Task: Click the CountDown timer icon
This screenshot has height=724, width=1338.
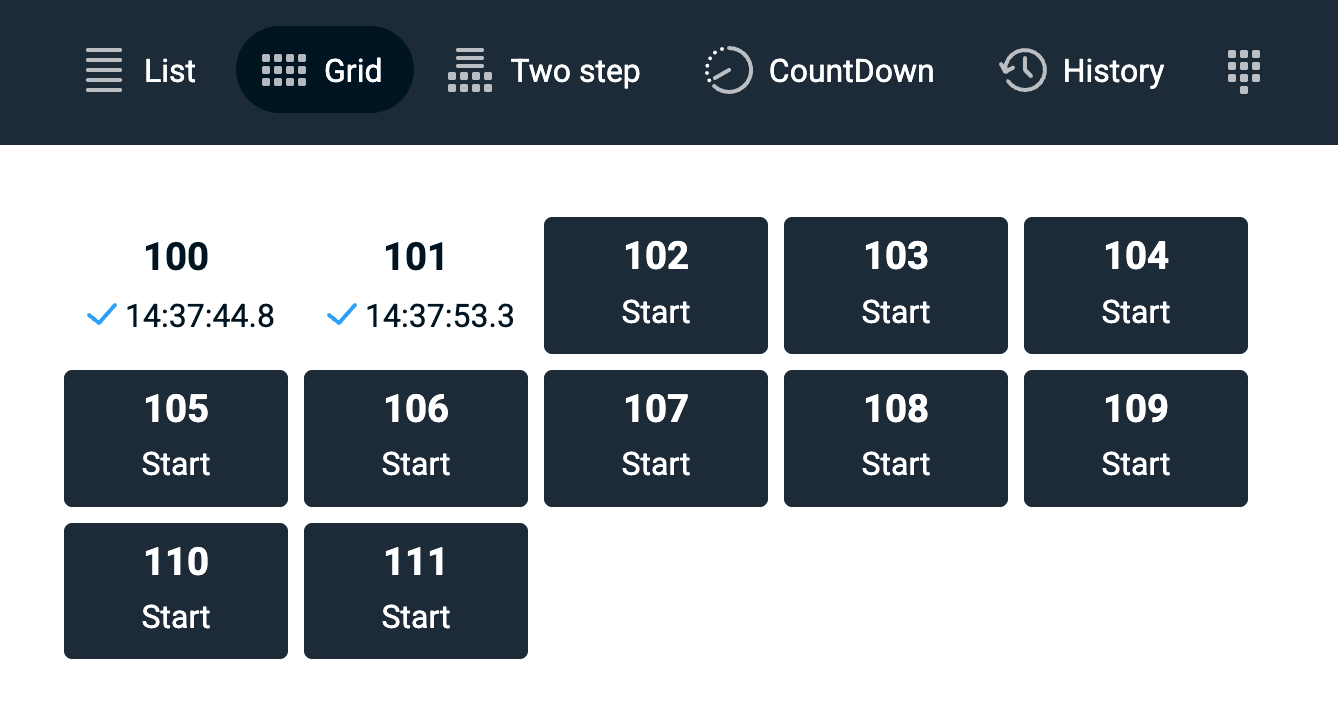Action: point(728,71)
